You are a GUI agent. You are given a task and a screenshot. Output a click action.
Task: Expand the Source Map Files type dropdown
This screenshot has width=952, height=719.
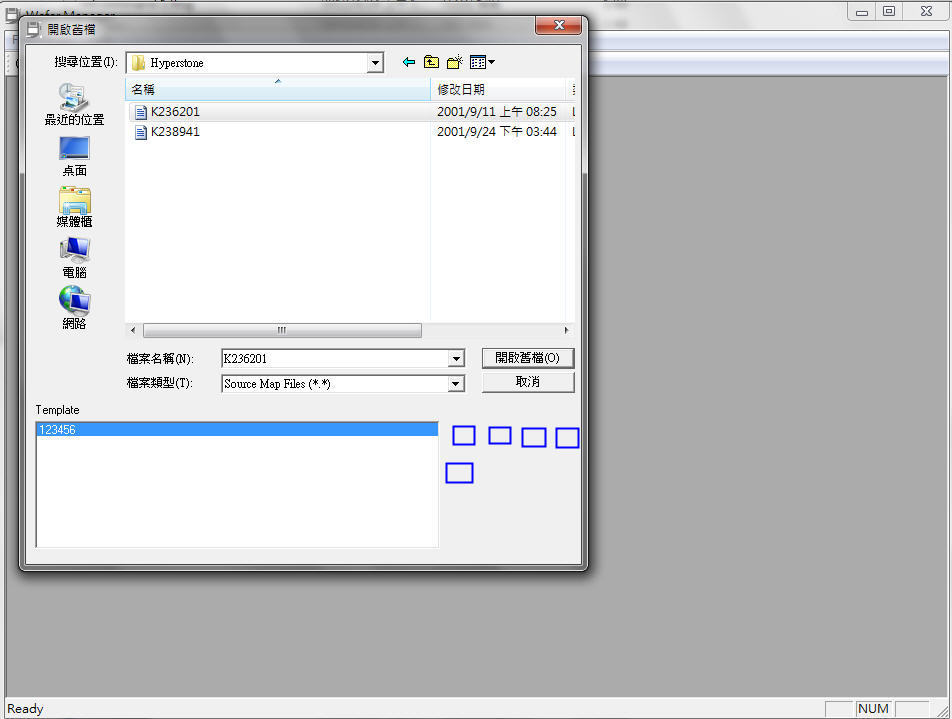point(456,384)
